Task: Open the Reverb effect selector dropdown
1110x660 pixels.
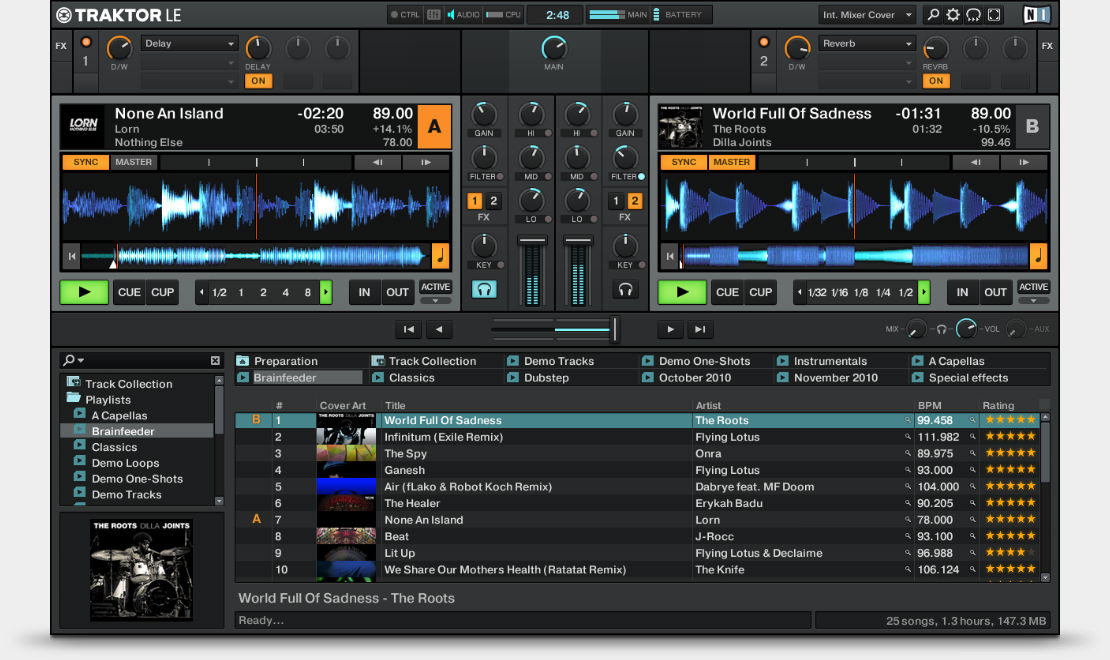Action: 867,44
